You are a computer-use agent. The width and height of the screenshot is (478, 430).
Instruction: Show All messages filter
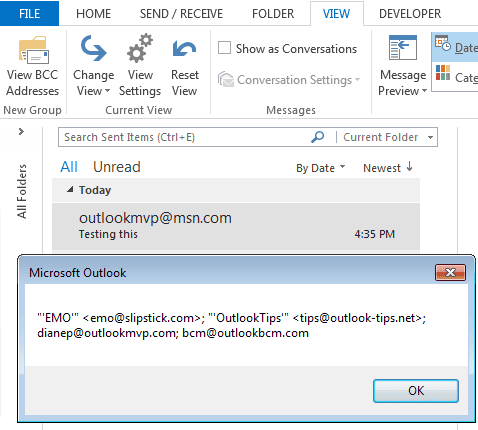[69, 167]
